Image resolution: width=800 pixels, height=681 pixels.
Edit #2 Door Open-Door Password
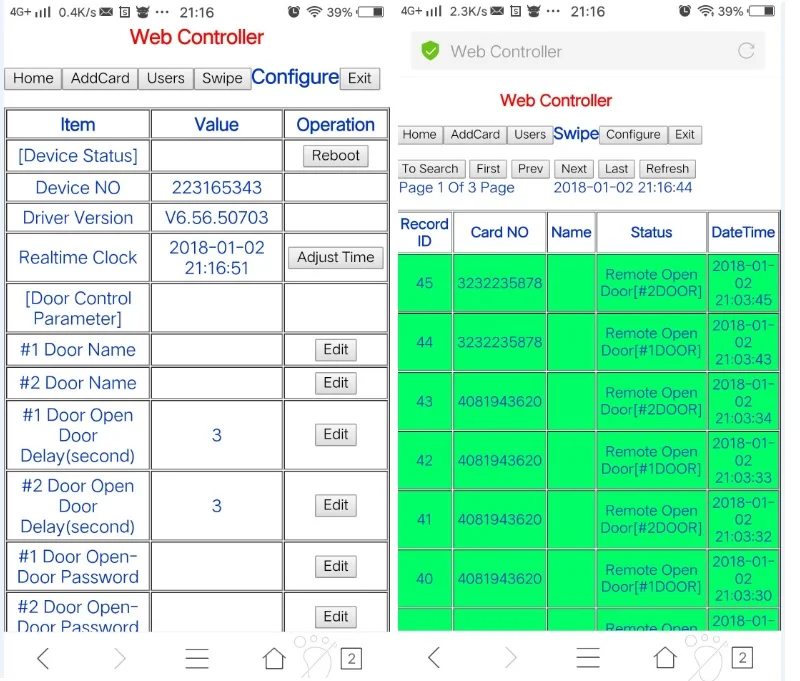click(x=336, y=617)
